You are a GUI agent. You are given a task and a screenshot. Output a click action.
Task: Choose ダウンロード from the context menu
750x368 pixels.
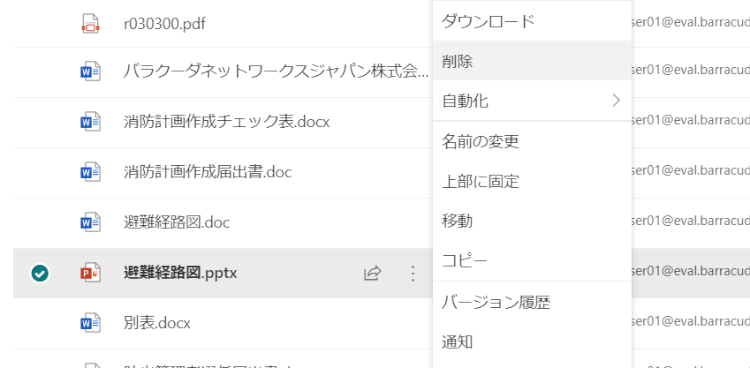coord(532,21)
